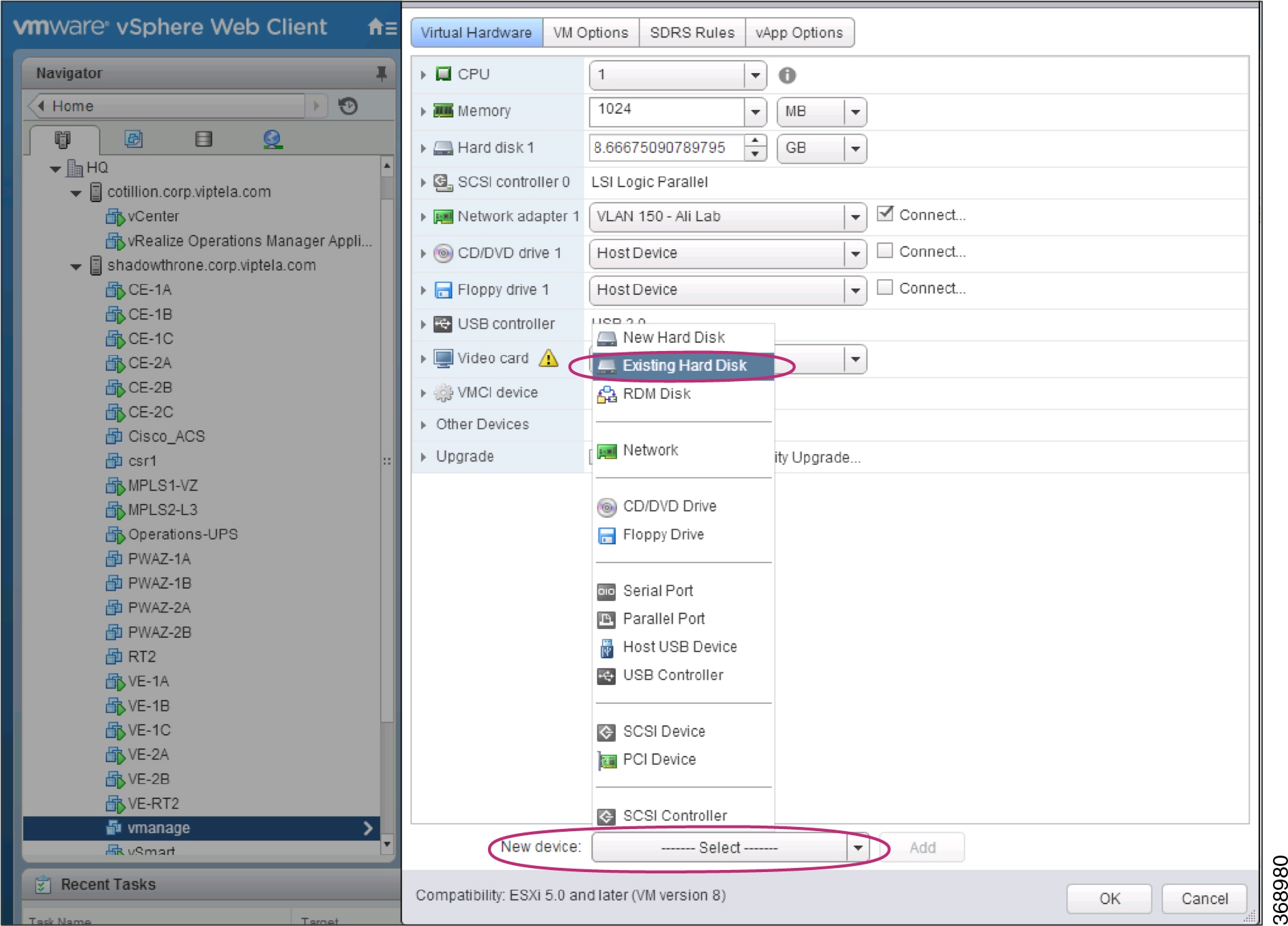Click the CPU hardware icon
1288x926 pixels.
(444, 74)
